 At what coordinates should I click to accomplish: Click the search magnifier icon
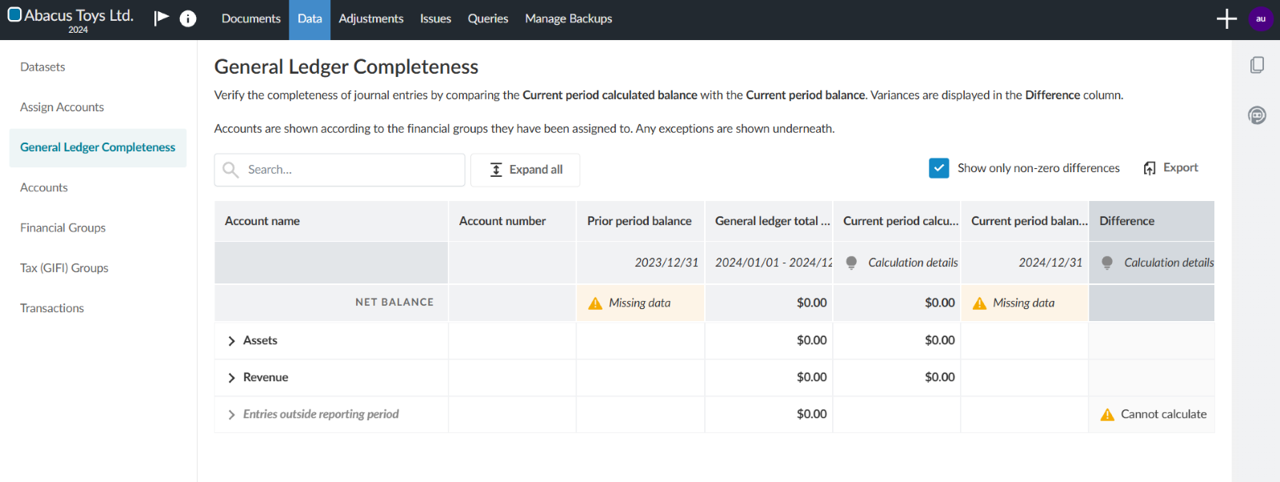[231, 170]
